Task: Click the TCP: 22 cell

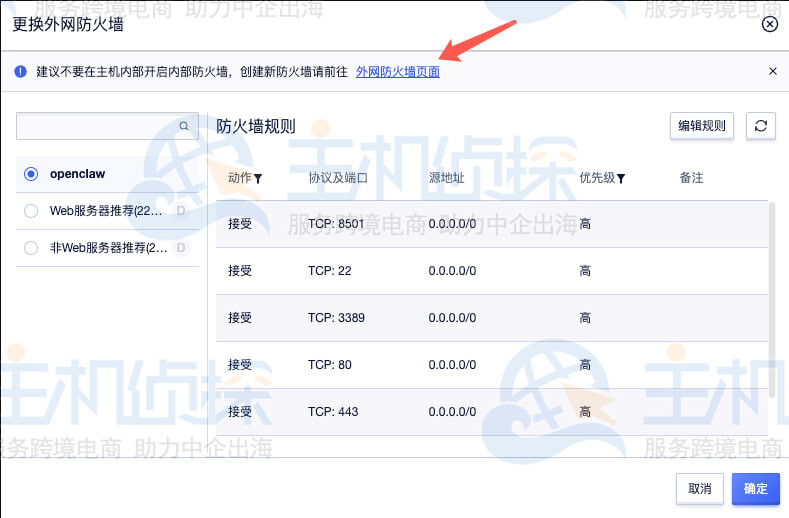Action: (330, 271)
